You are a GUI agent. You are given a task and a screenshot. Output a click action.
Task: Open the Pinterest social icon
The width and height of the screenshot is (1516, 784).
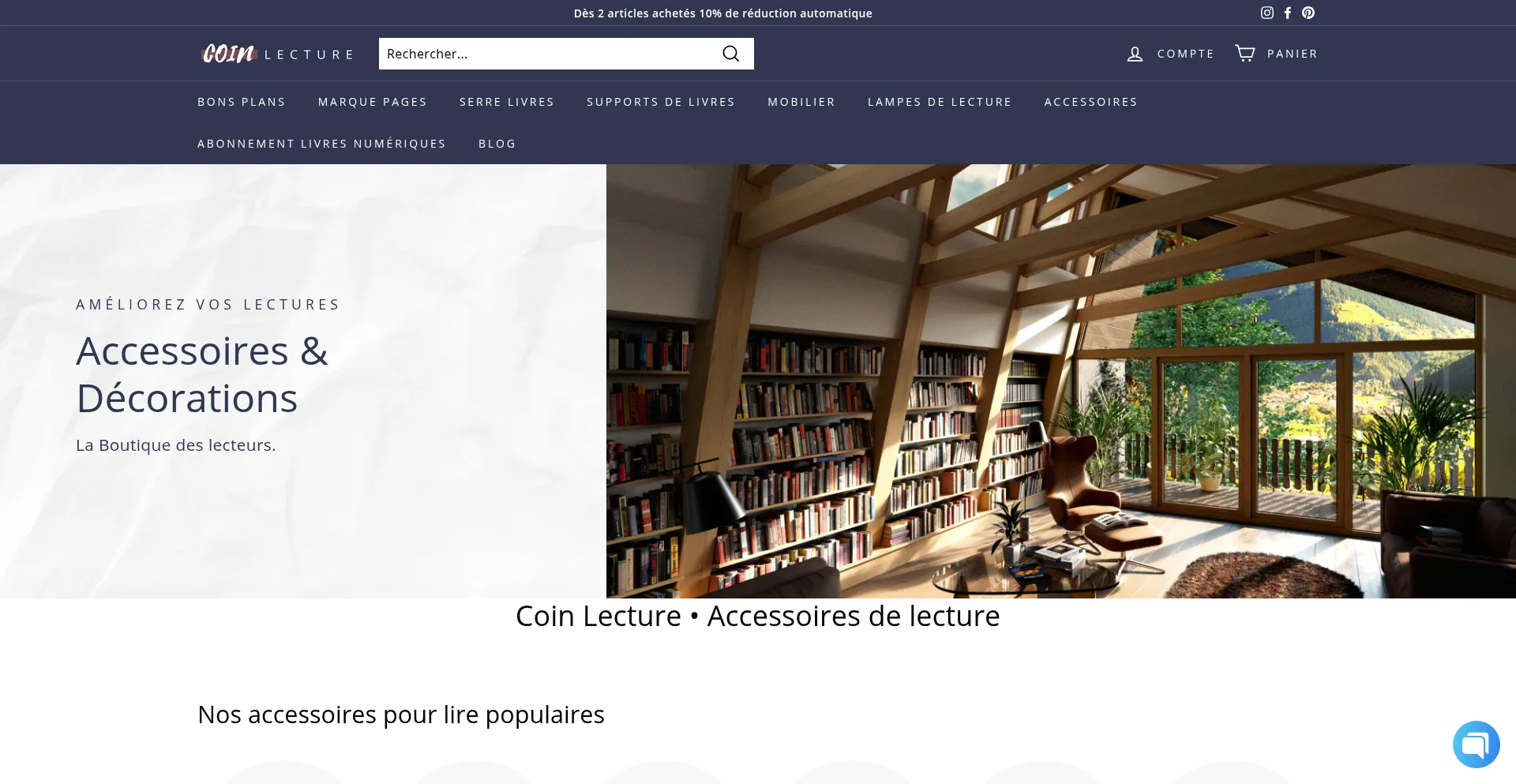click(1308, 13)
